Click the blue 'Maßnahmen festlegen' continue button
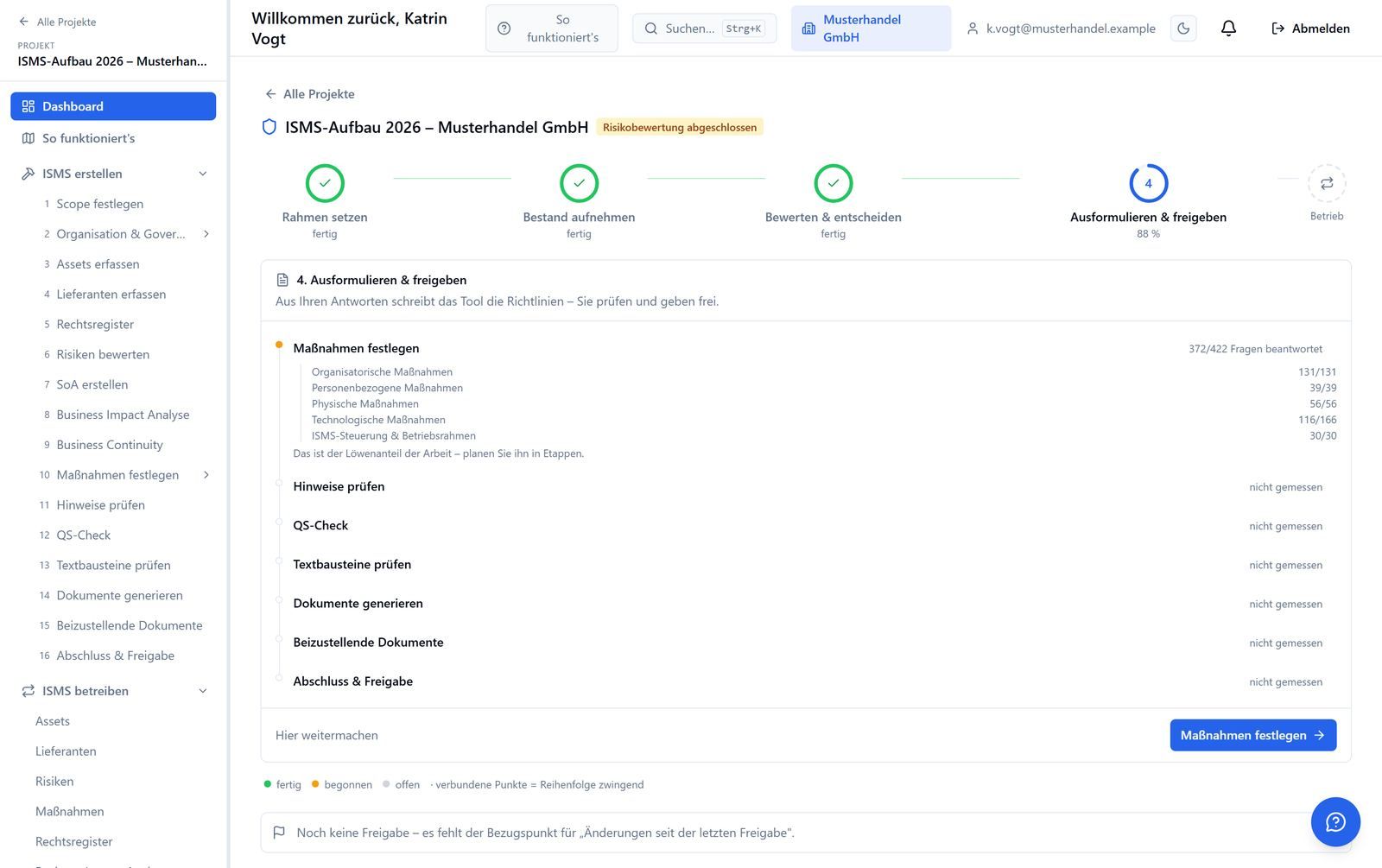The height and width of the screenshot is (868, 1382). [1253, 735]
